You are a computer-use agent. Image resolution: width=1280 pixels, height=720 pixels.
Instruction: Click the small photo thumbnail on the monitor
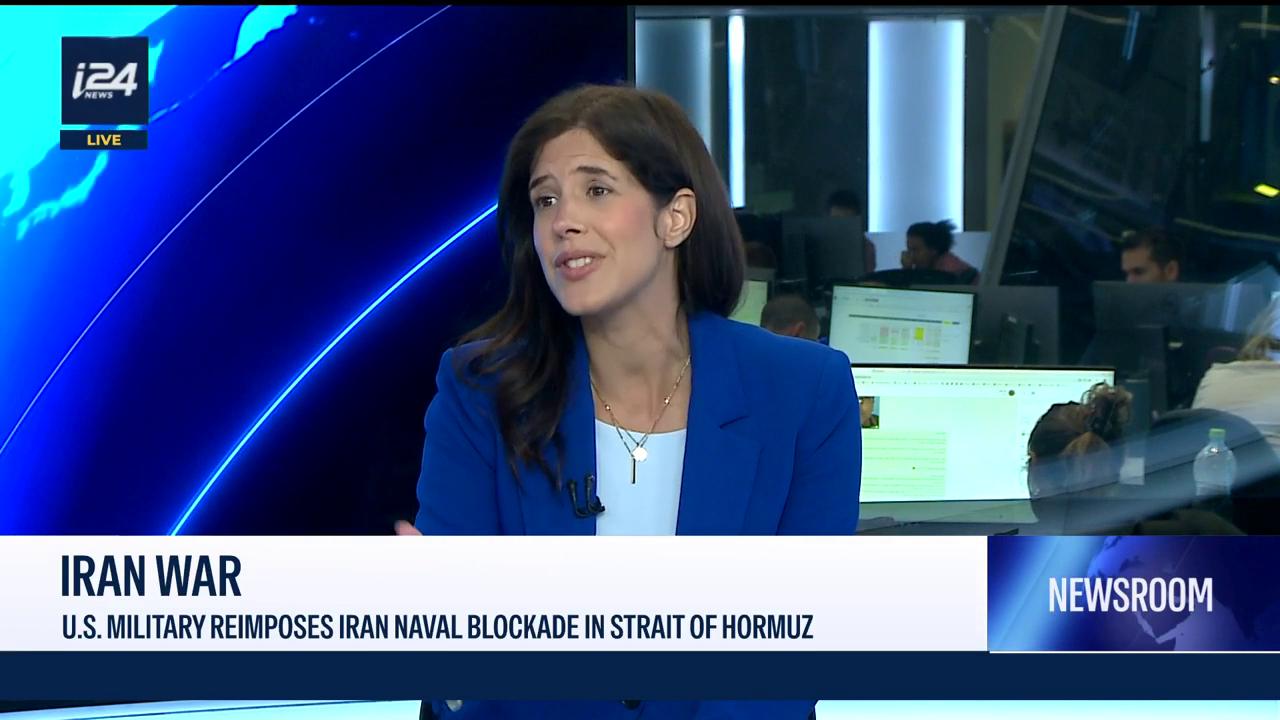[x=869, y=411]
